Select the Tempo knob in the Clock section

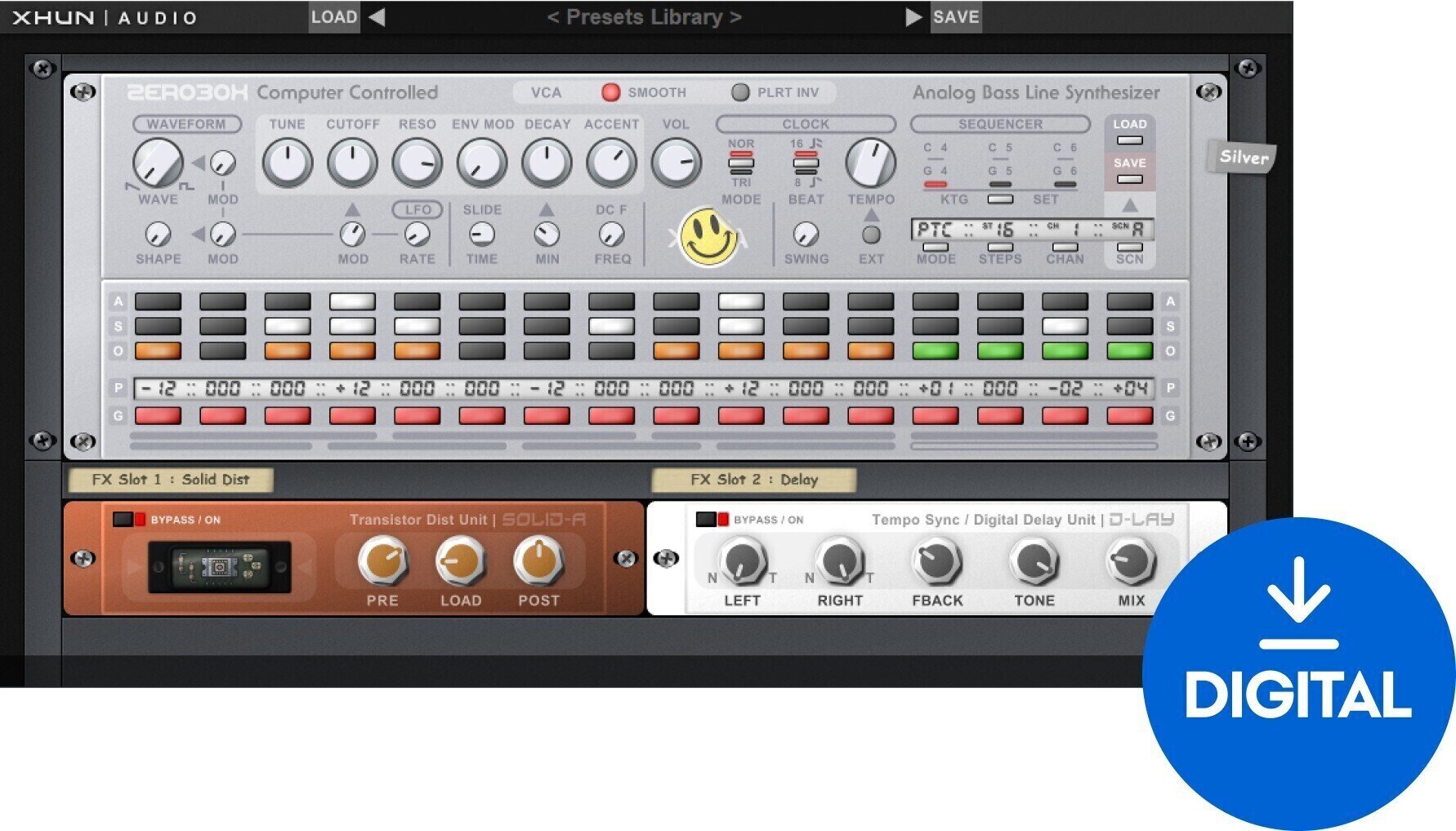[870, 163]
